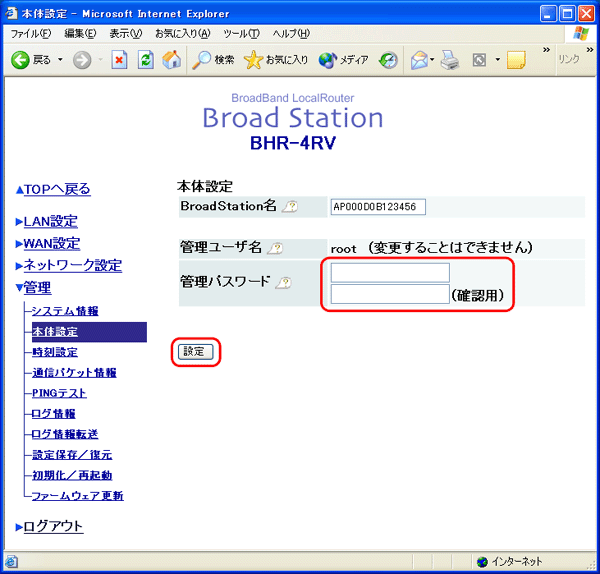Screen dimensions: 600x574
Task: Select highlighted 本体設定 sidebar item
Action: click(x=89, y=332)
